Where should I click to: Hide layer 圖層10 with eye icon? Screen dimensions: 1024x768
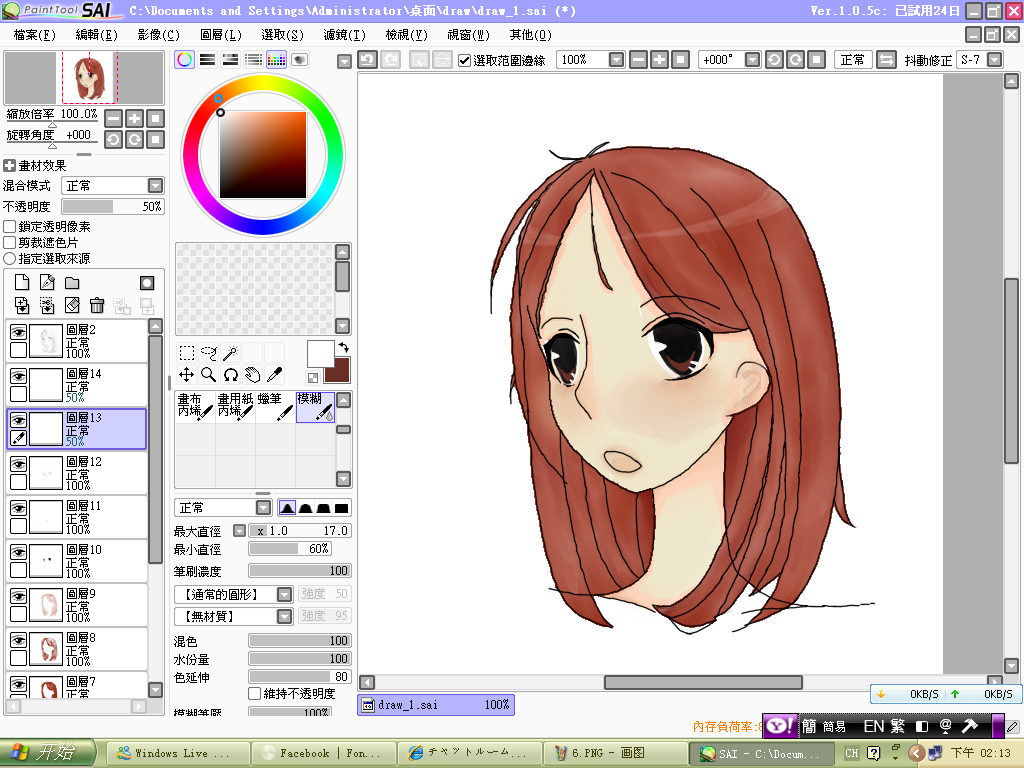coord(18,552)
